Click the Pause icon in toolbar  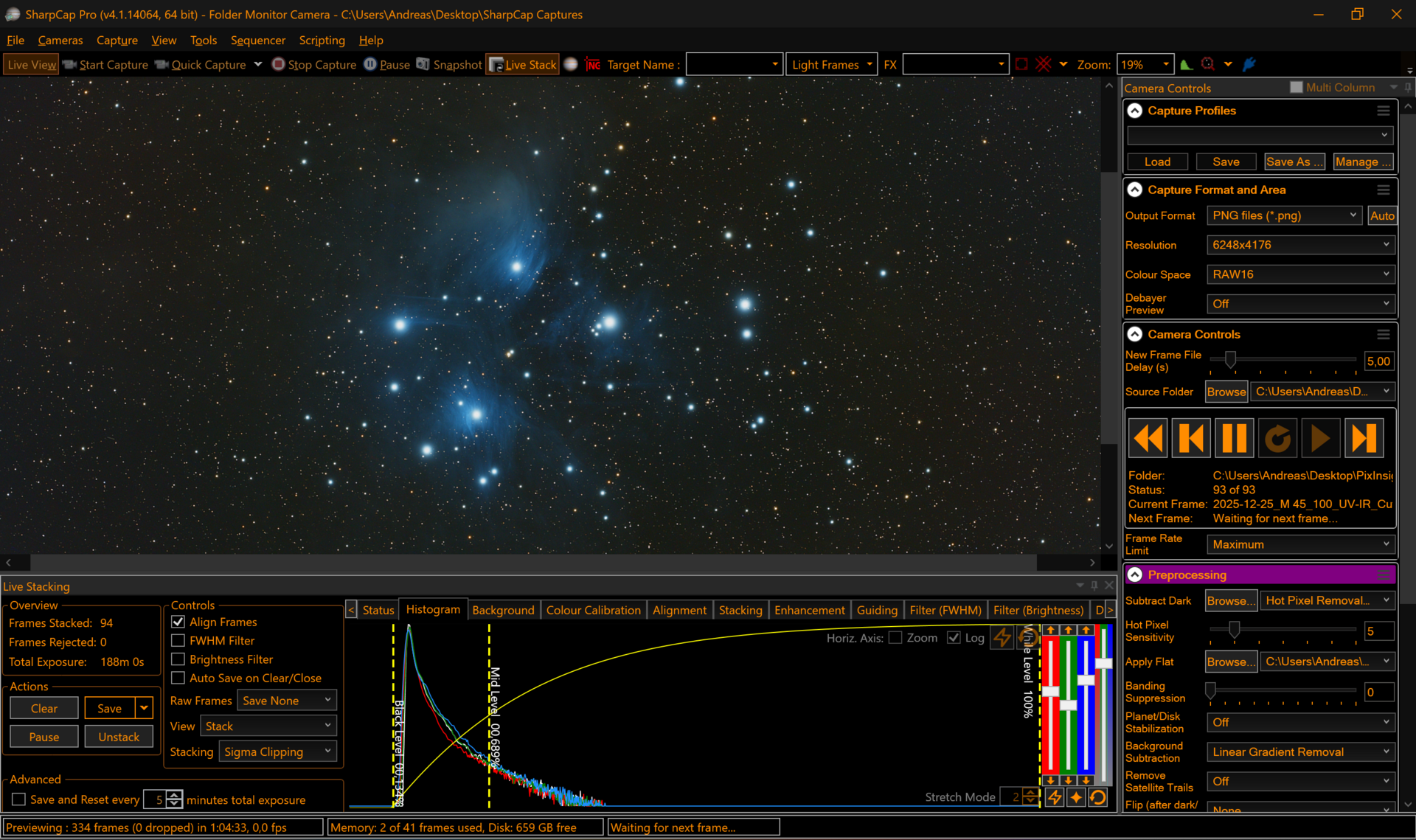point(370,64)
